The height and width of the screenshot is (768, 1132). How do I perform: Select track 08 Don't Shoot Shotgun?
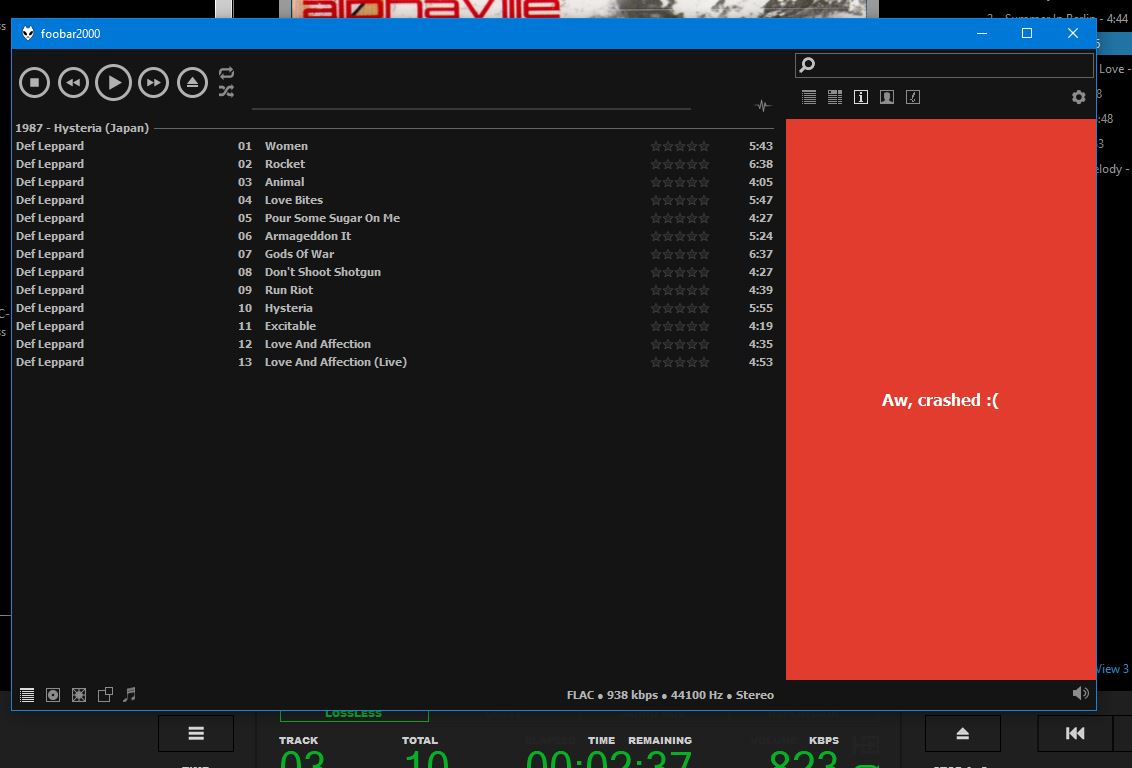(394, 272)
